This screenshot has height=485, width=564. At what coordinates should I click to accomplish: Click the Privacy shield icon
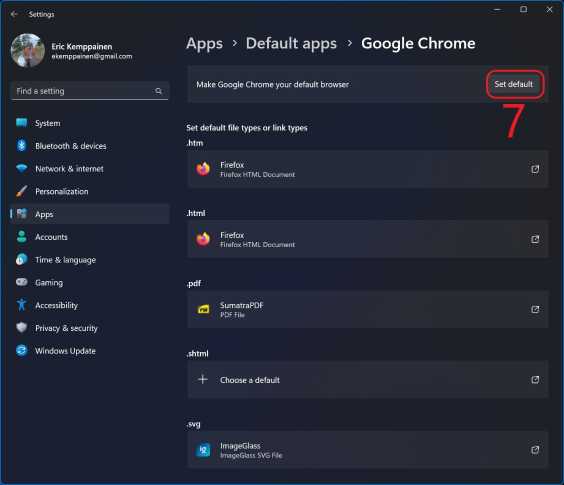pos(22,327)
